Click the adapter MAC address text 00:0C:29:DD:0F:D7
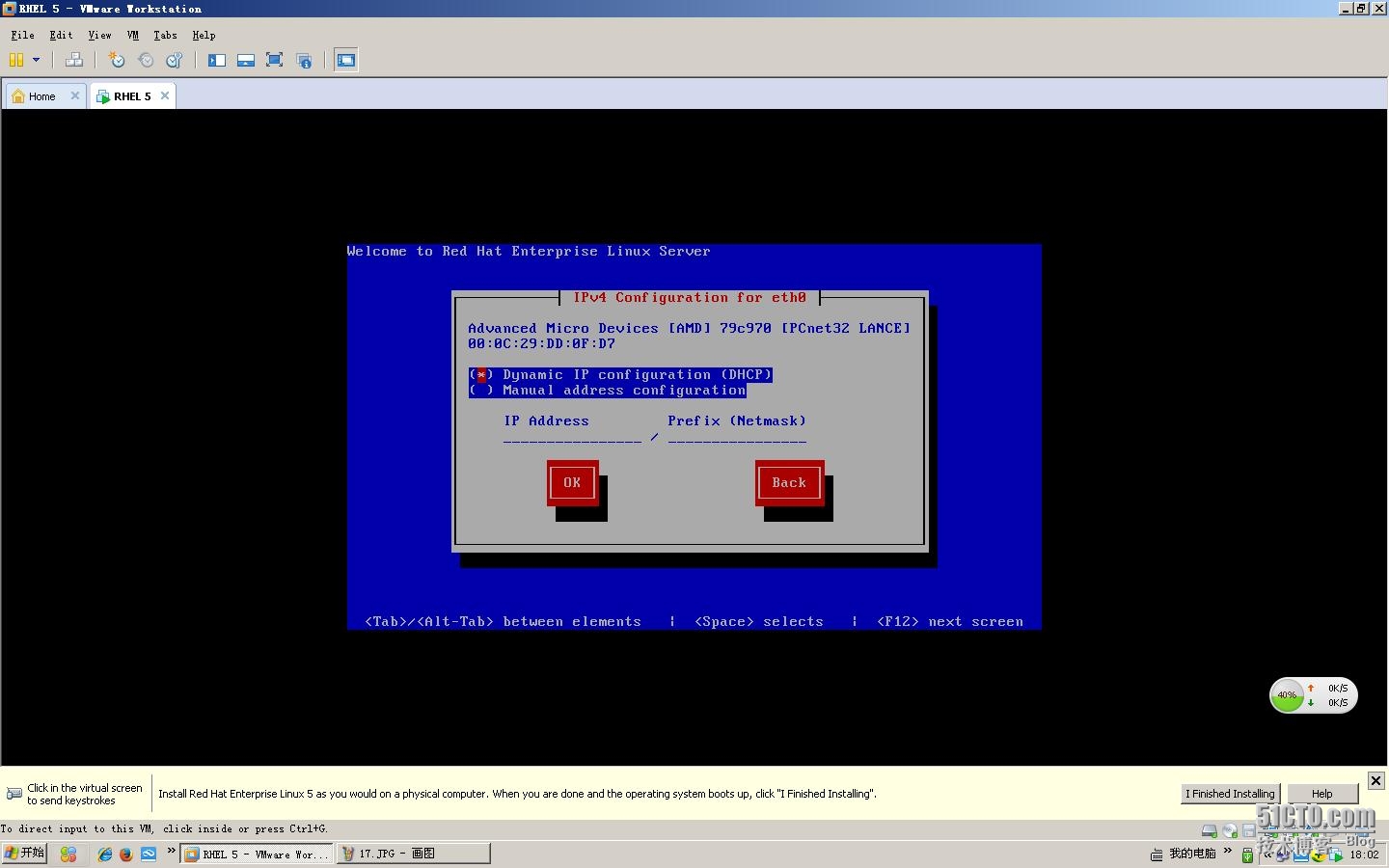 click(541, 343)
